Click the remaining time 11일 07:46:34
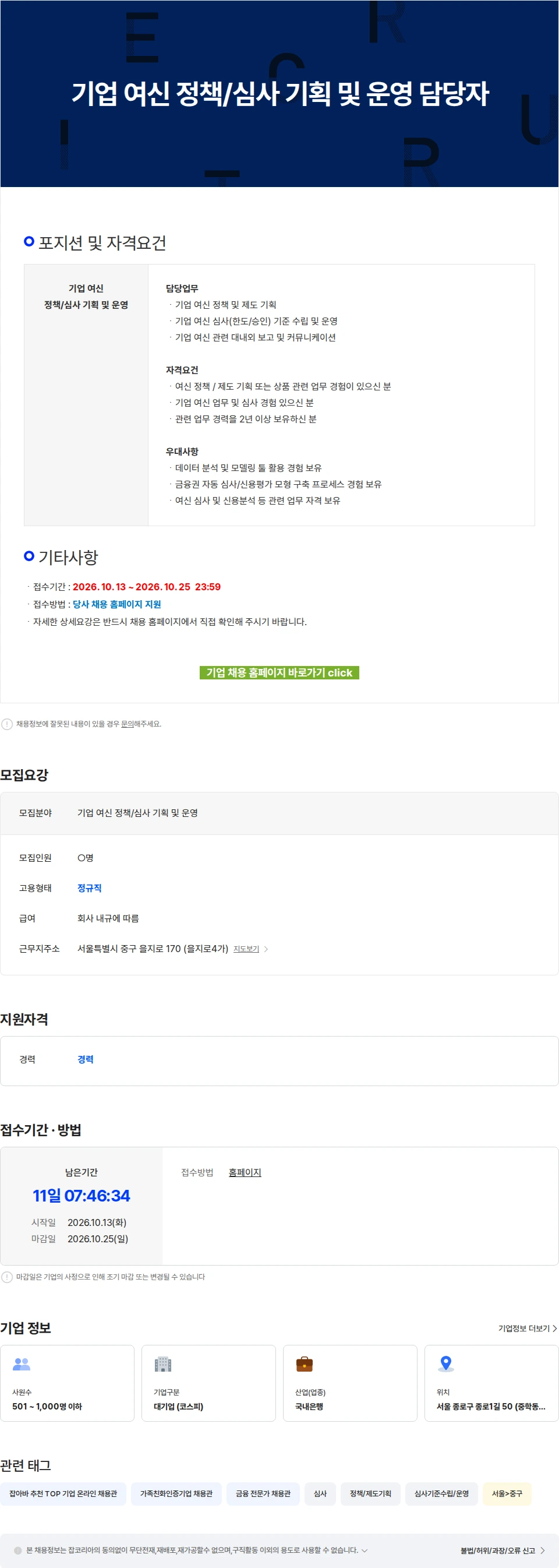 (x=82, y=1196)
